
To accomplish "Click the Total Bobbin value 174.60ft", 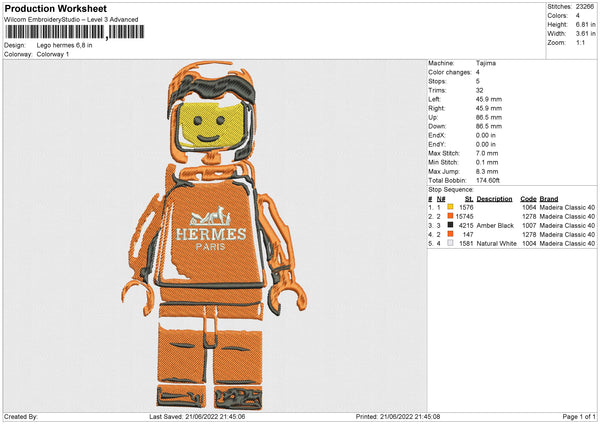I will coord(488,180).
